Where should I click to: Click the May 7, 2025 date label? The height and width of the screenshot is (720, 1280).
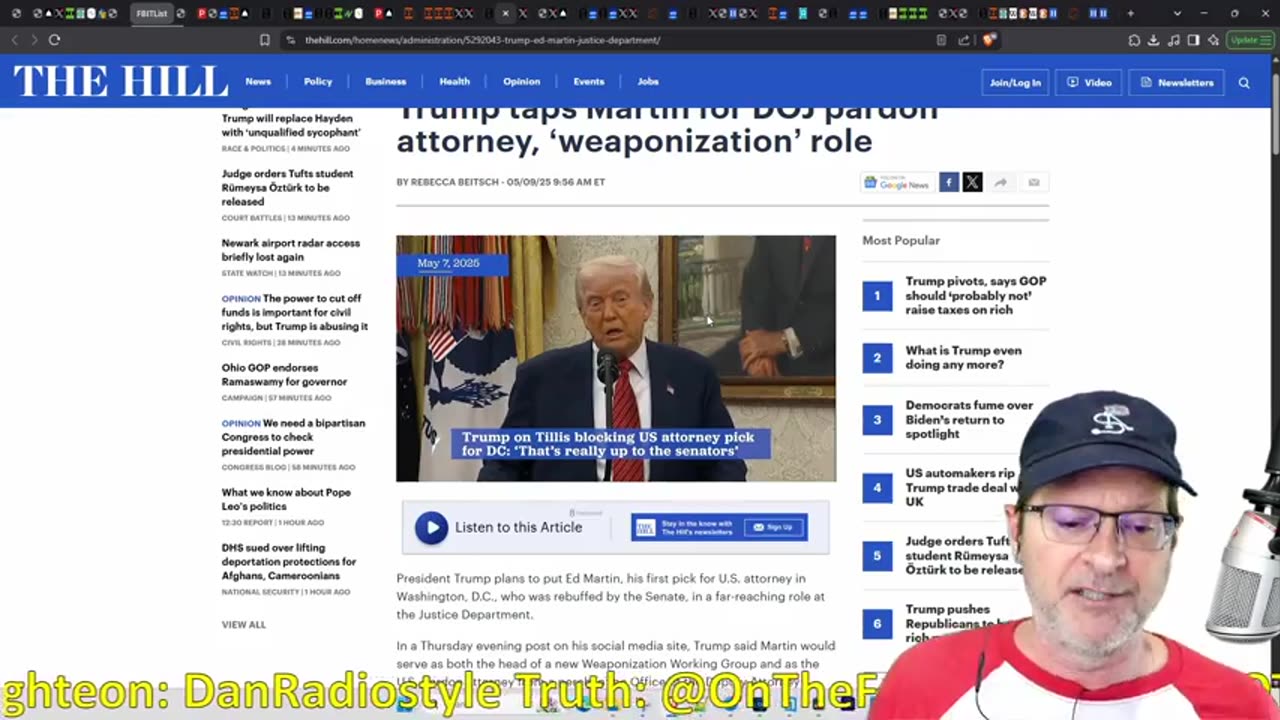click(x=448, y=263)
